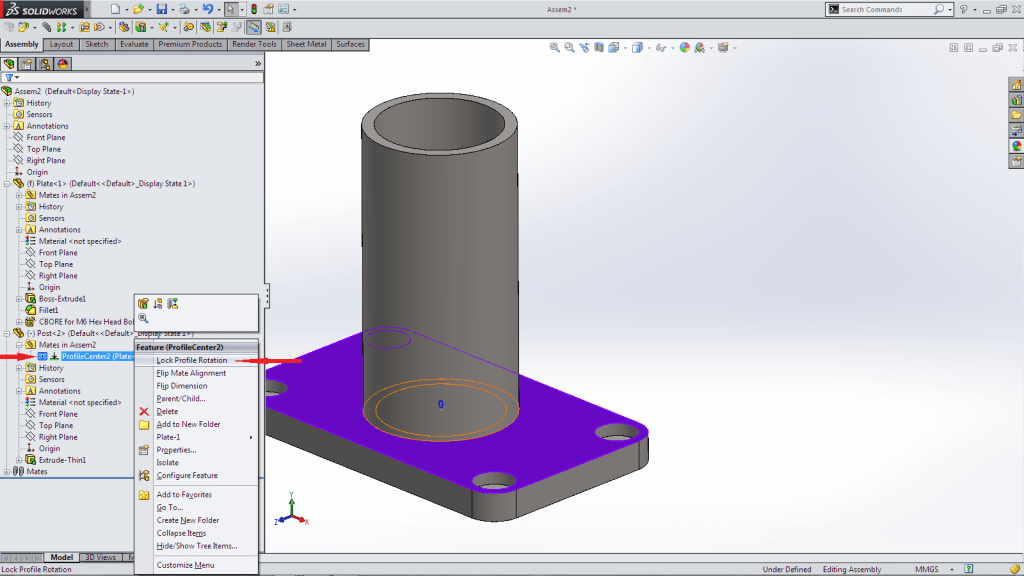The width and height of the screenshot is (1024, 576).
Task: Switch to the Sheet Metal tab
Action: tap(308, 44)
